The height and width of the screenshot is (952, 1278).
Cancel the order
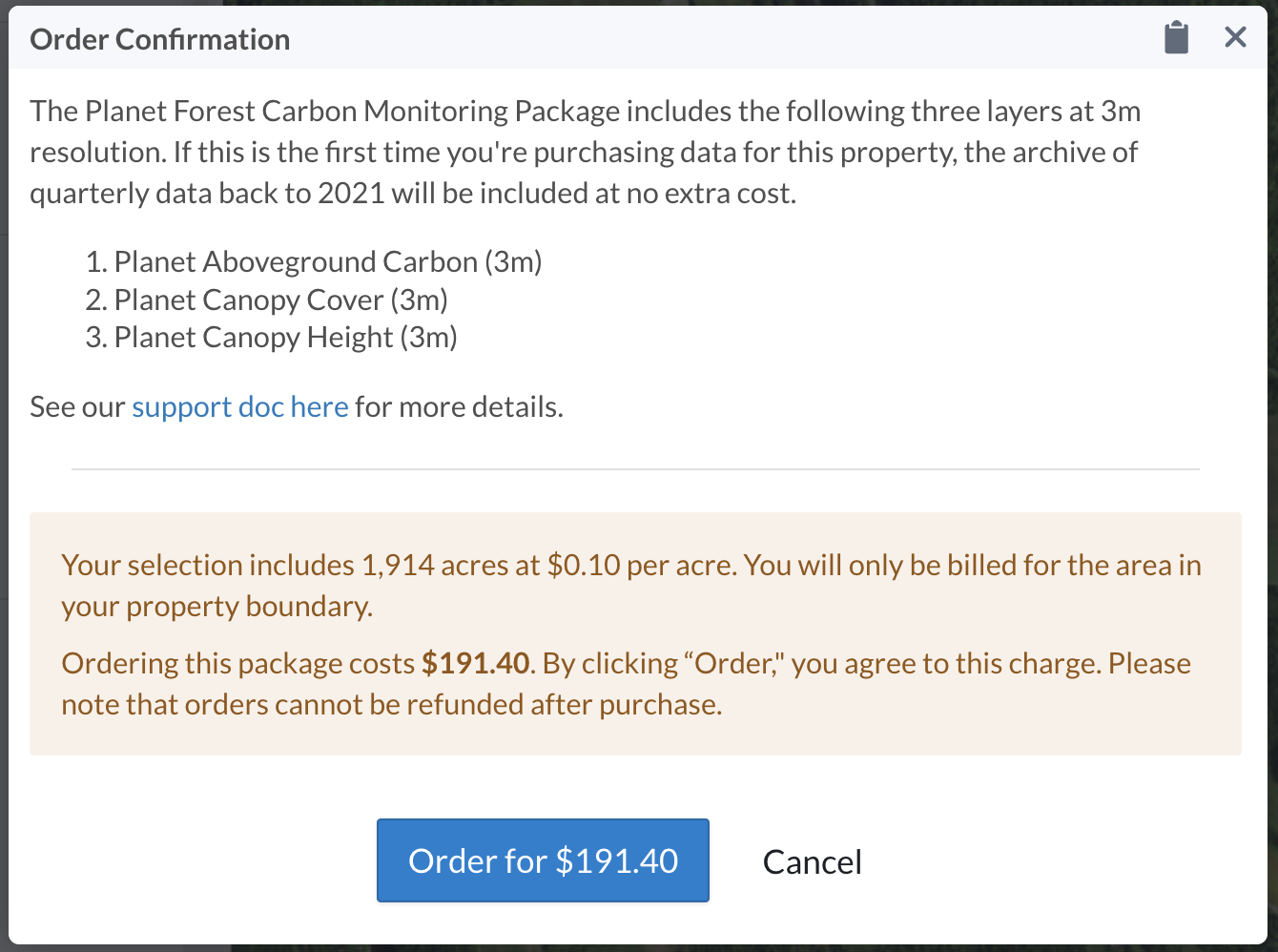click(x=813, y=862)
